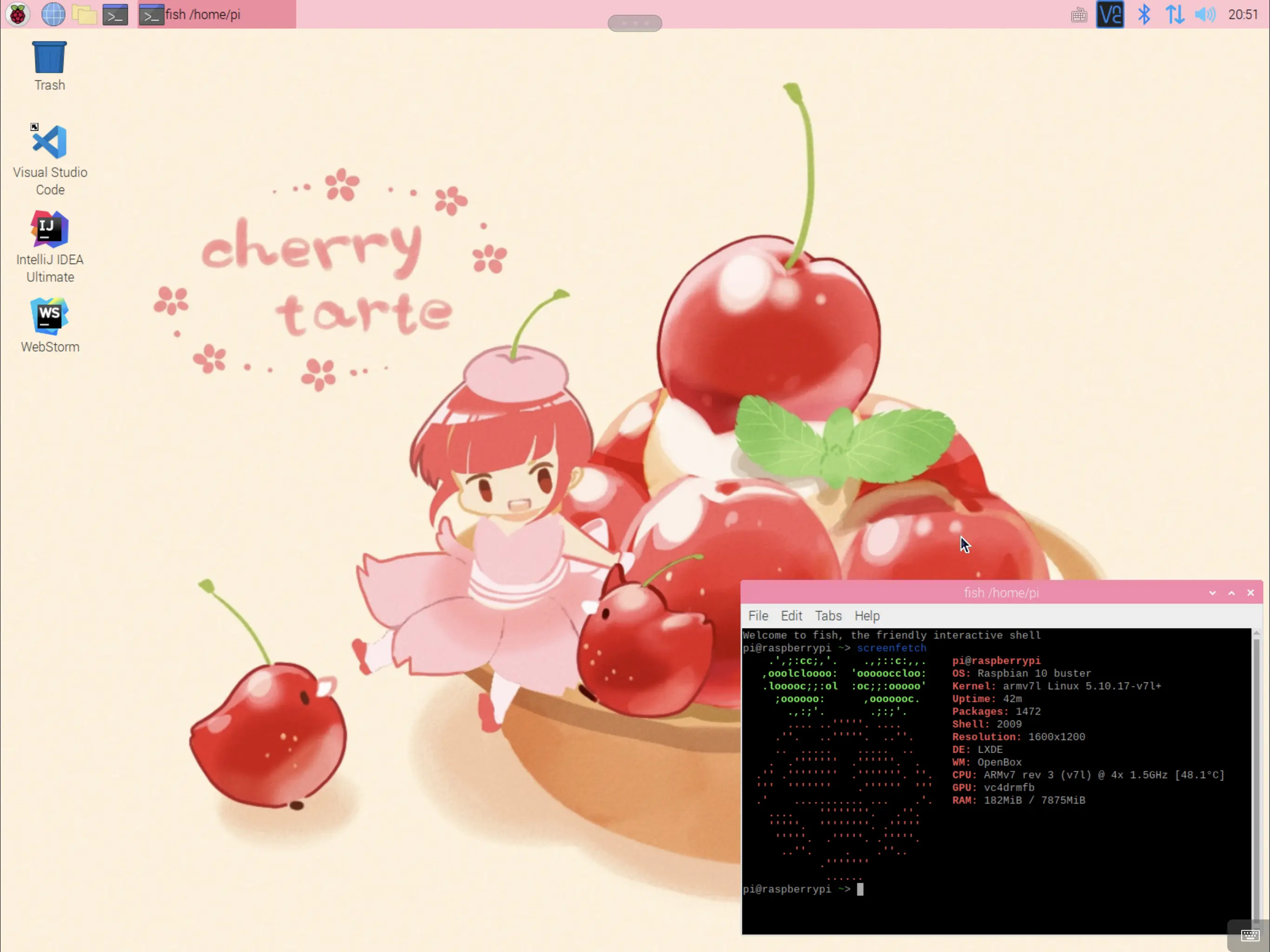Open the Tabs menu in terminal
The height and width of the screenshot is (952, 1270).
pyautogui.click(x=828, y=615)
